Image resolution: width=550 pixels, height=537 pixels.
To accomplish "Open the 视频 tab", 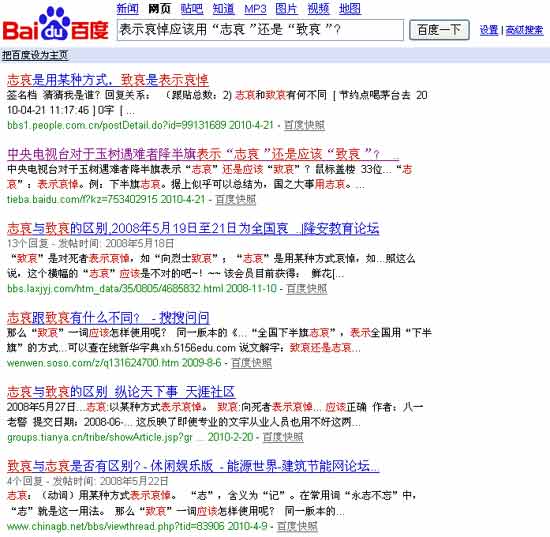I will 318,9.
